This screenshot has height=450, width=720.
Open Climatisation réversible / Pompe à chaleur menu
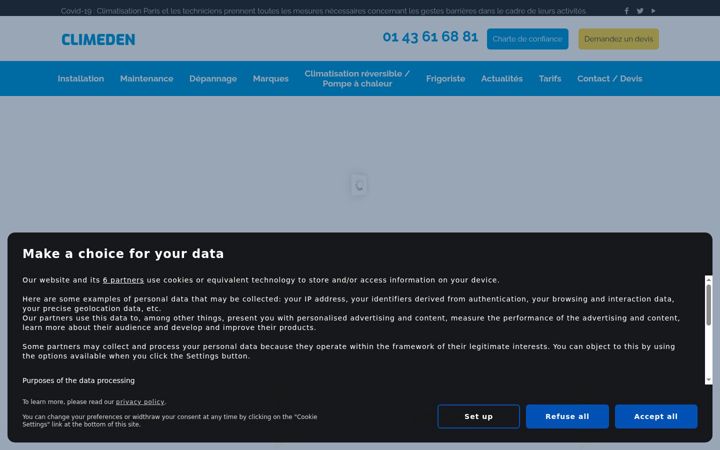click(x=357, y=79)
